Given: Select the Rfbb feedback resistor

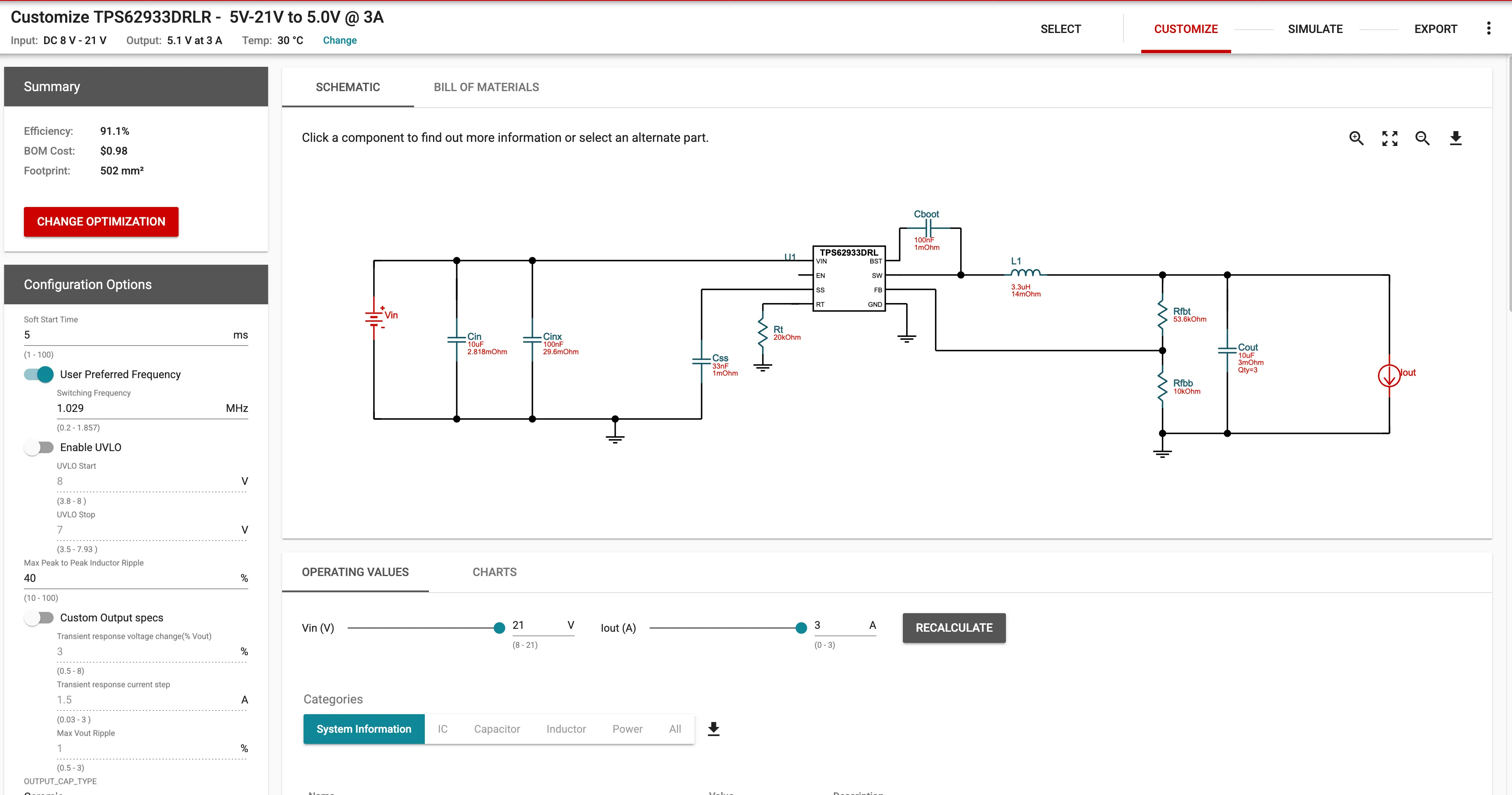Looking at the screenshot, I should coord(1162,387).
